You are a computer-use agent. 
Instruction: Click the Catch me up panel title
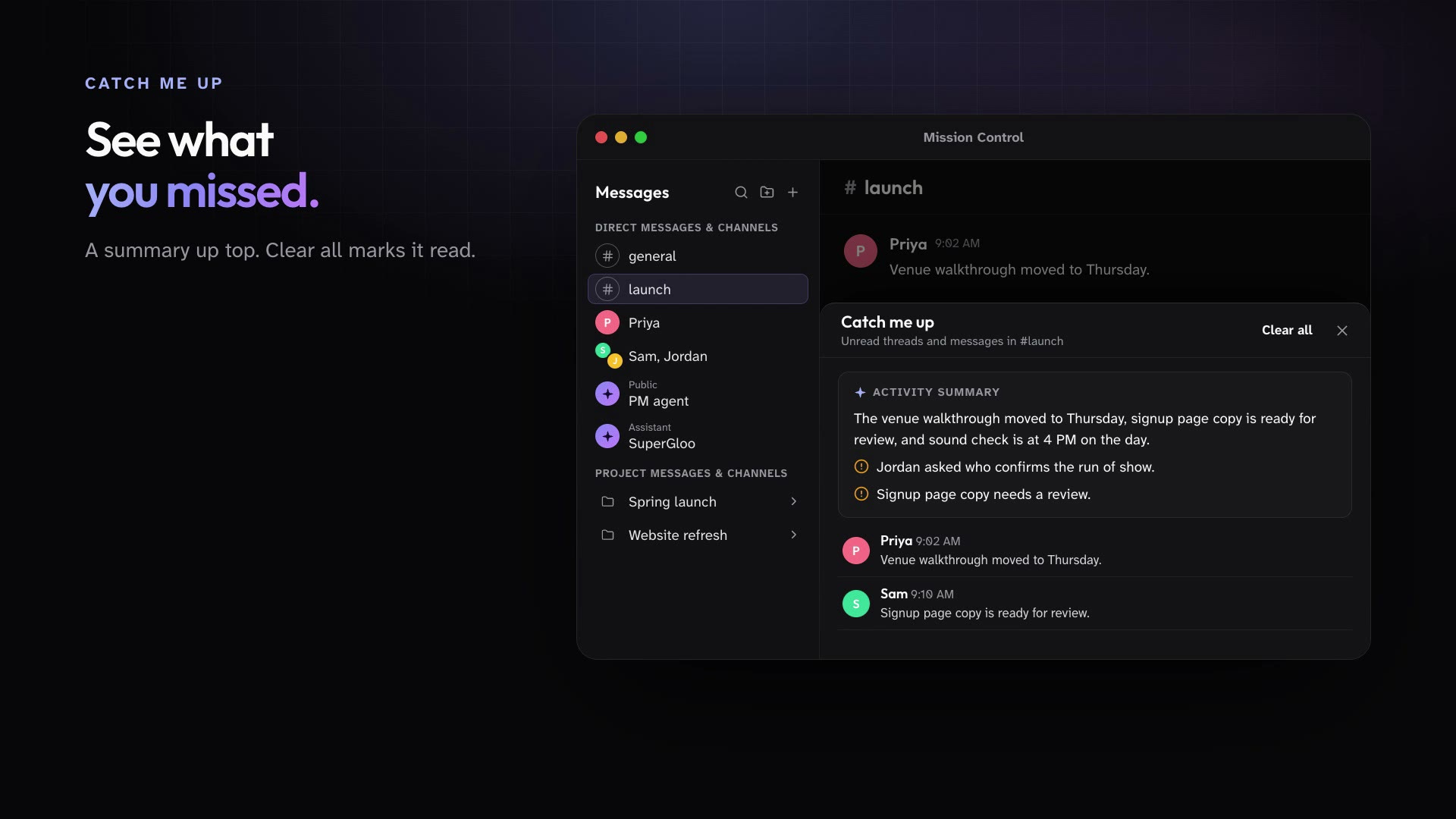coord(887,322)
